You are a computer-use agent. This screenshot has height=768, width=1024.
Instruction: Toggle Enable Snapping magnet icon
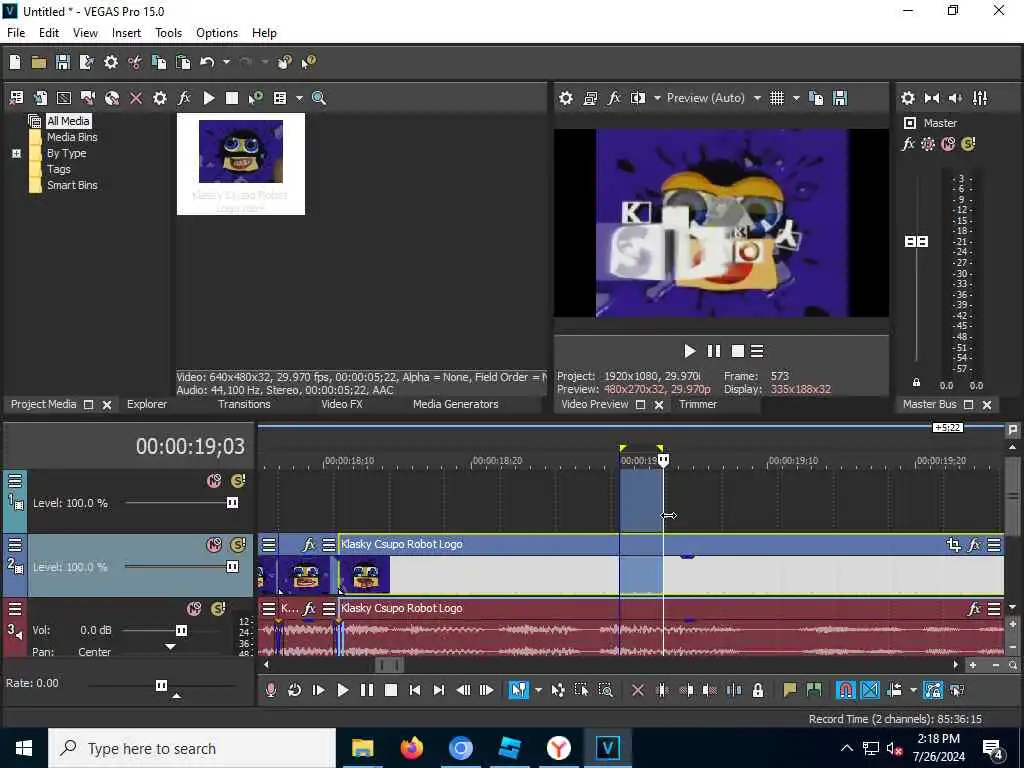tap(846, 690)
